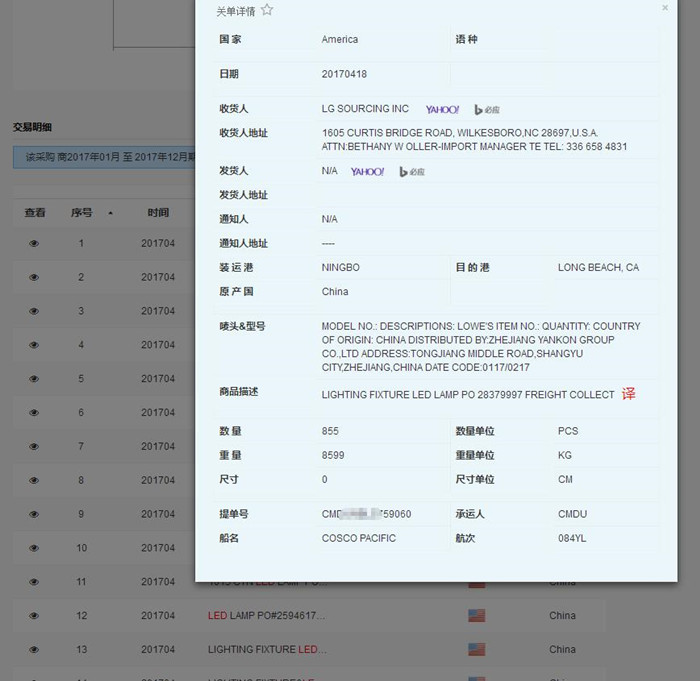
Task: Translate the product description with red 译 icon
Action: coord(628,394)
